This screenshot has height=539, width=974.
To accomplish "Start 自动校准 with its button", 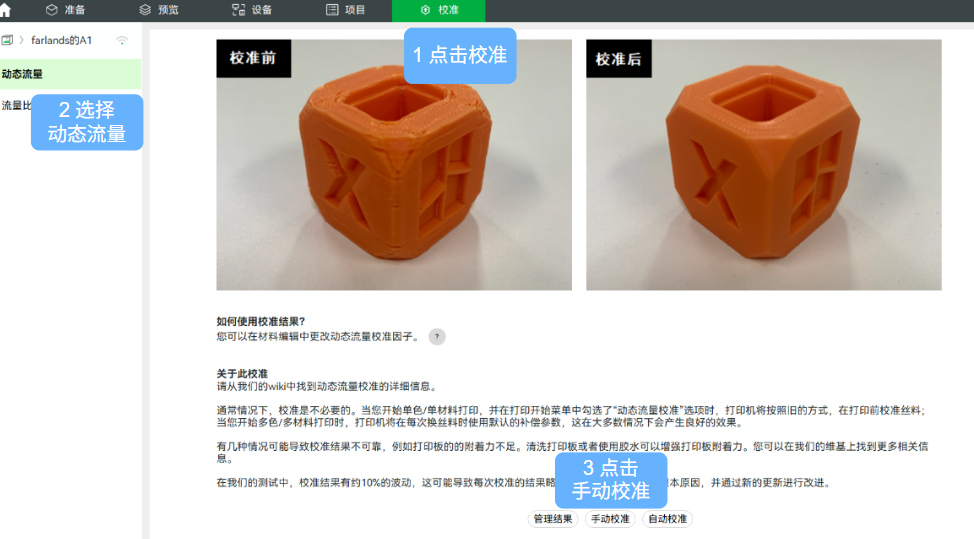I will [x=667, y=519].
